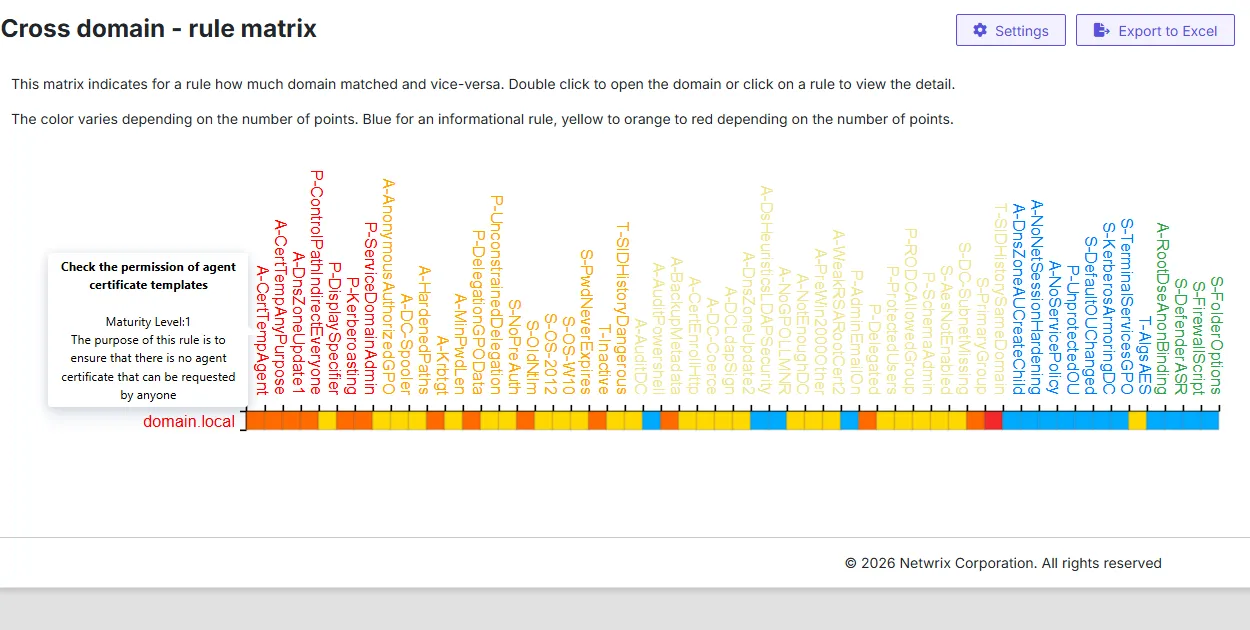This screenshot has width=1250, height=630.
Task: Click the blue matrix cell under S-FolderOptions
Action: click(1210, 421)
